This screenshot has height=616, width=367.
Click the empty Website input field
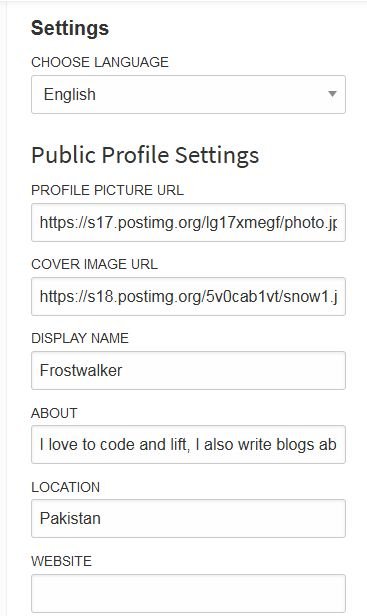188,593
